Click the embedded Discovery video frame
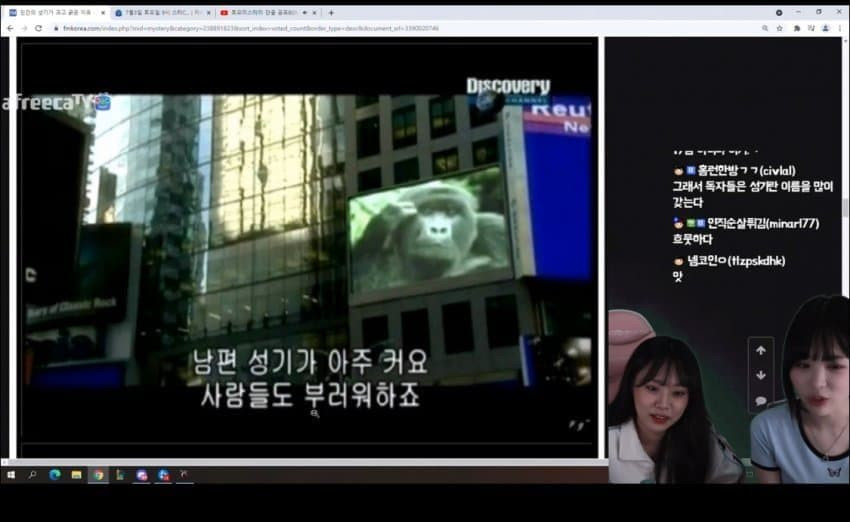This screenshot has height=522, width=850. (307, 243)
